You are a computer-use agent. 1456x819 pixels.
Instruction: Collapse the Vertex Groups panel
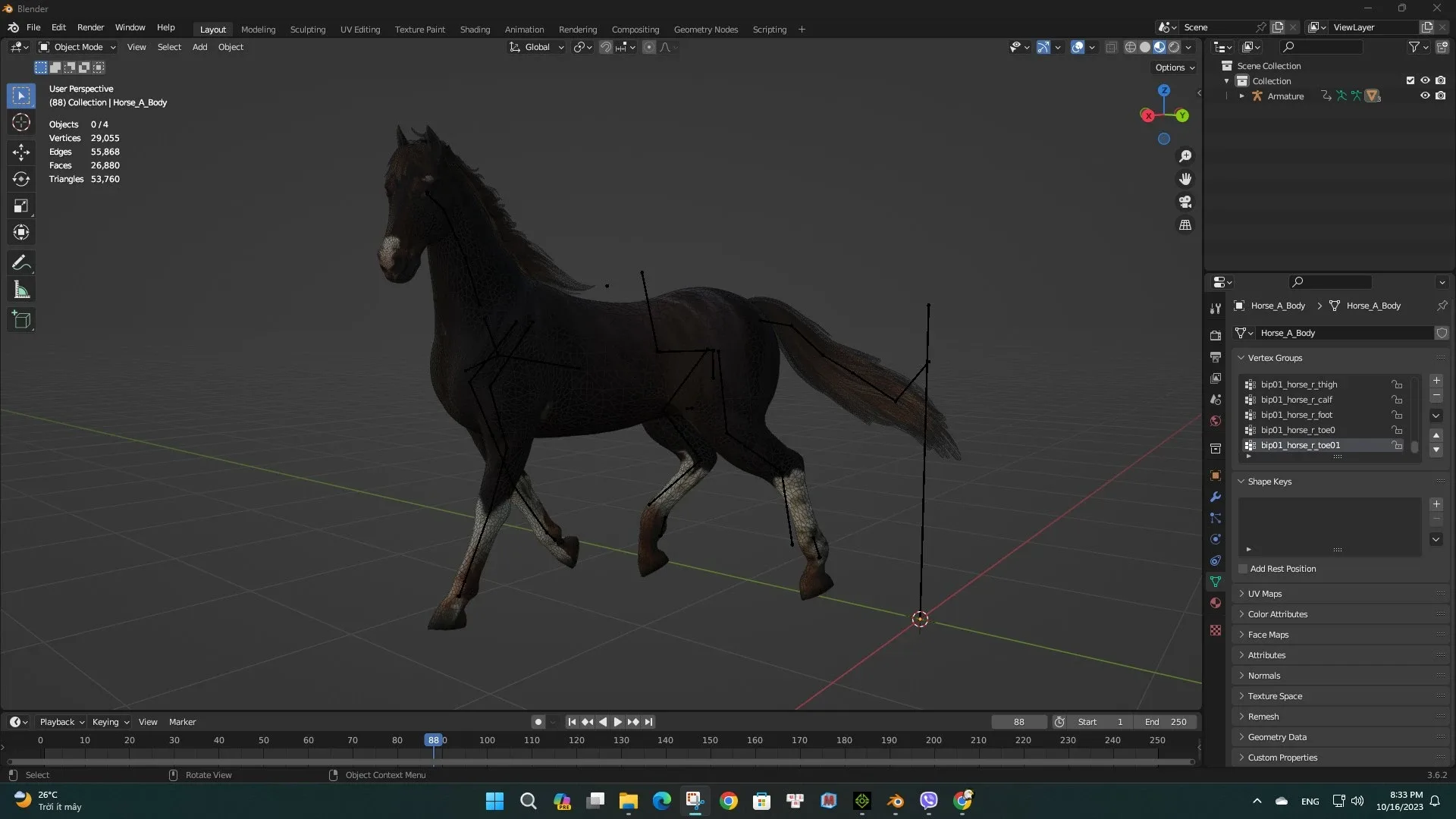[x=1274, y=358]
